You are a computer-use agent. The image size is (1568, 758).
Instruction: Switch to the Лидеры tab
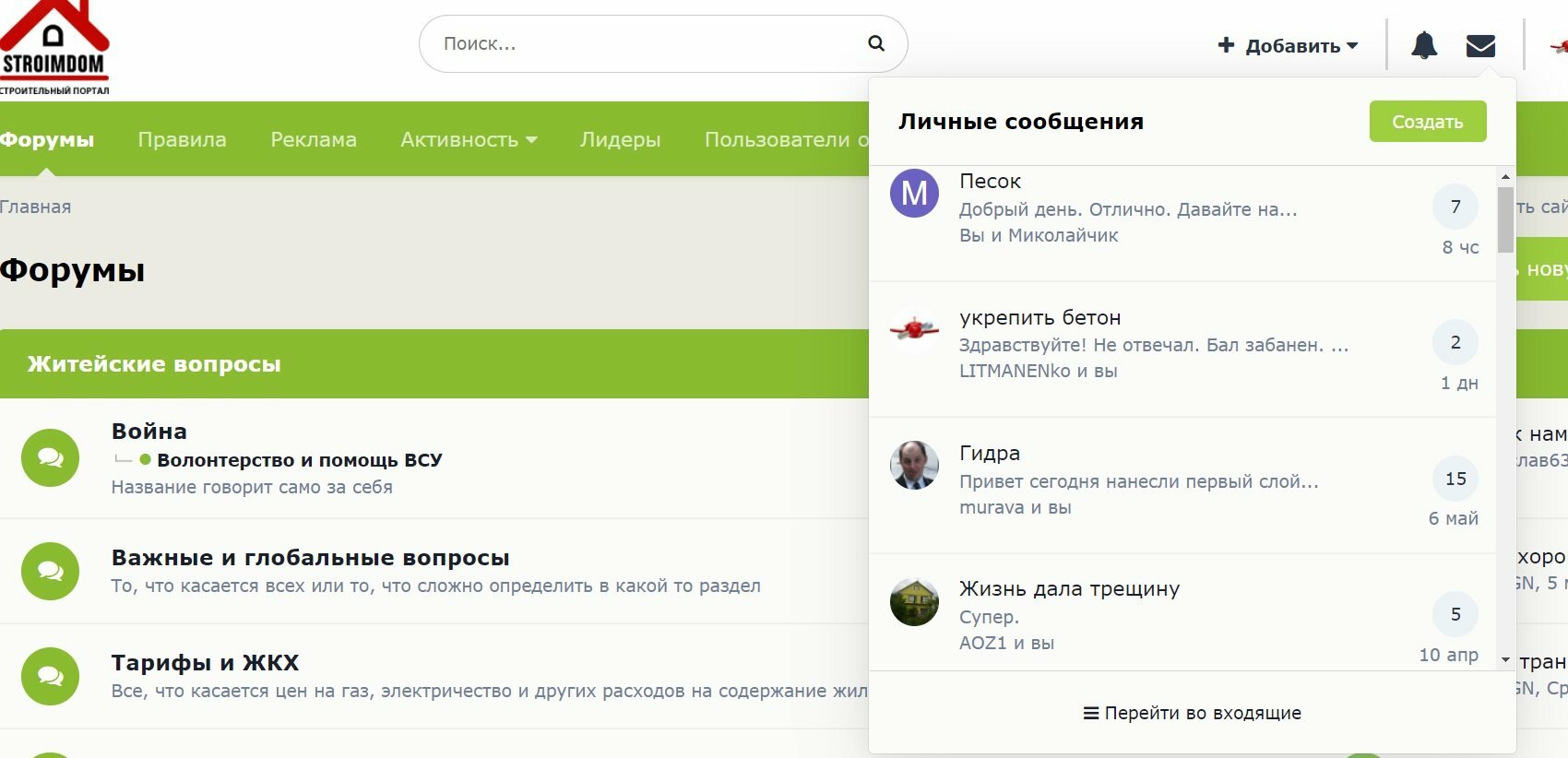click(x=620, y=139)
